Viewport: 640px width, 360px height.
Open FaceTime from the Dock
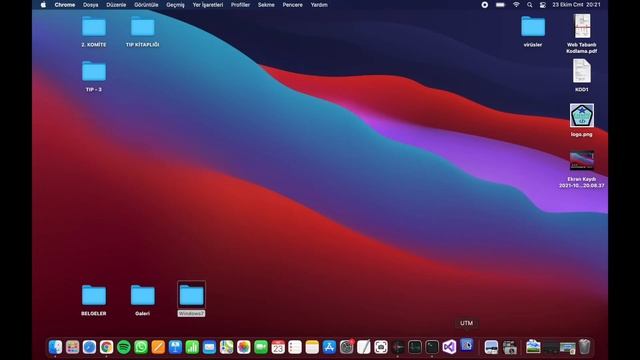[261, 347]
